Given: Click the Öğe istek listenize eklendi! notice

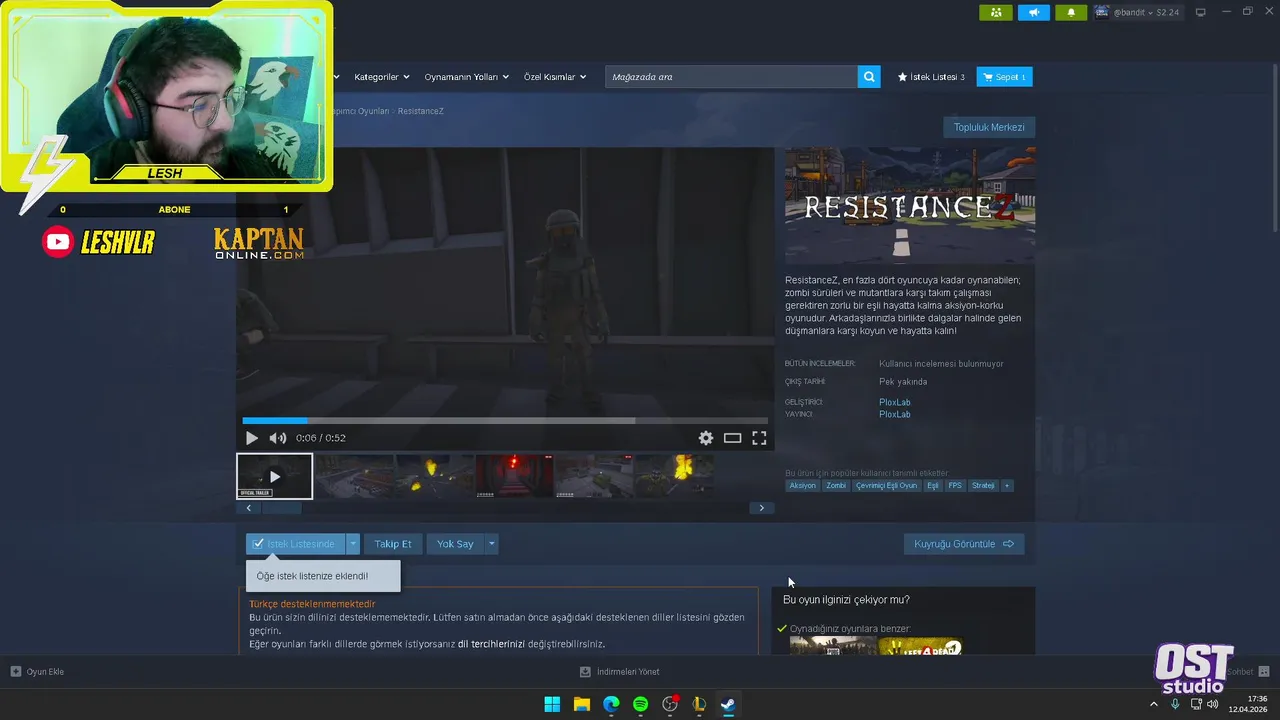Looking at the screenshot, I should 323,576.
